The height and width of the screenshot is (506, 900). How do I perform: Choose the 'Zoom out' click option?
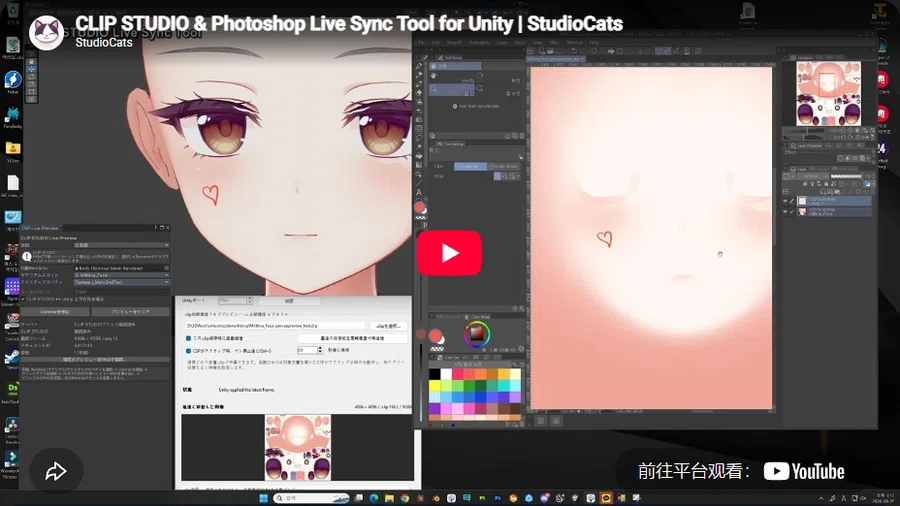(x=503, y=166)
